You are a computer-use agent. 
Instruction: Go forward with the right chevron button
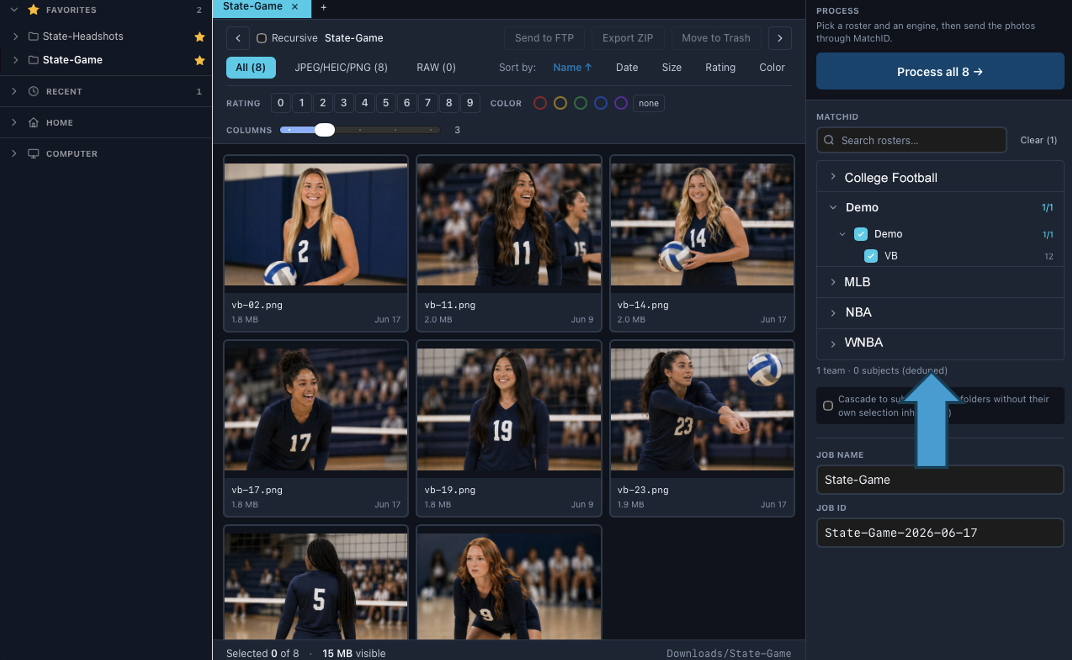(779, 38)
